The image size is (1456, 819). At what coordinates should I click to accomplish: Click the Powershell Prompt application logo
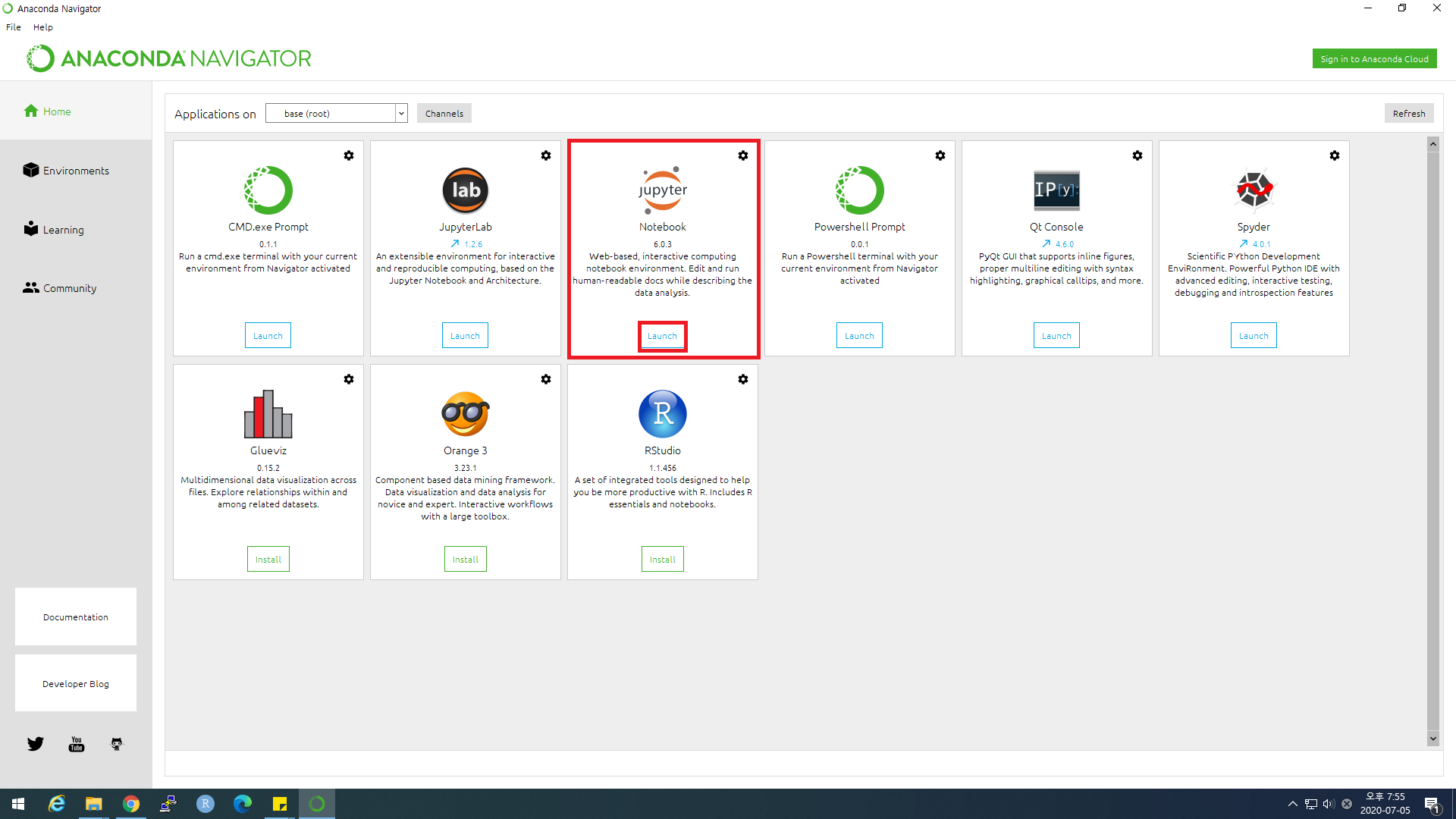pos(860,190)
